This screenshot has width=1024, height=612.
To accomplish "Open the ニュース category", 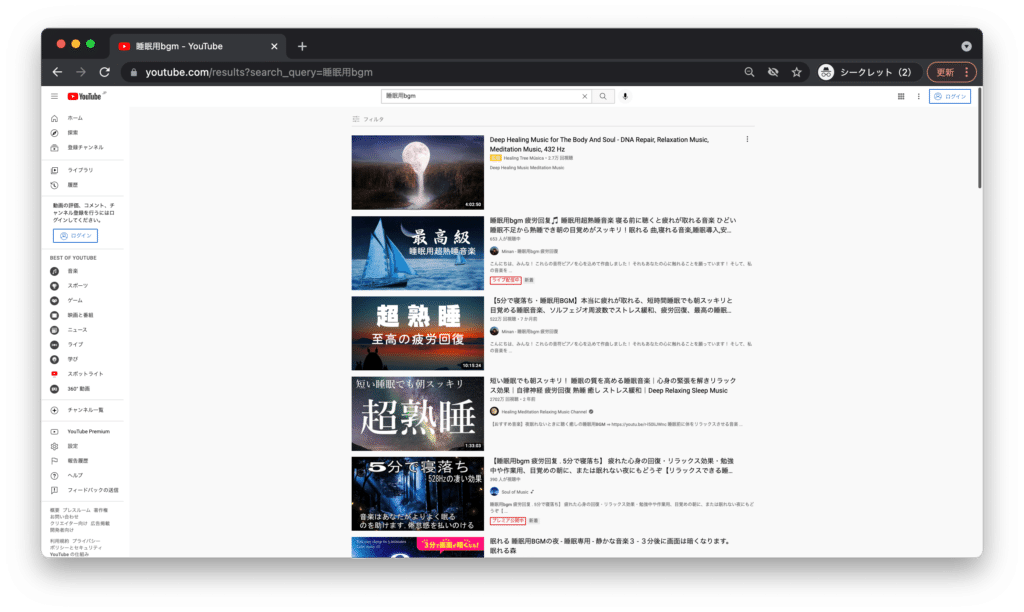I will tap(77, 330).
